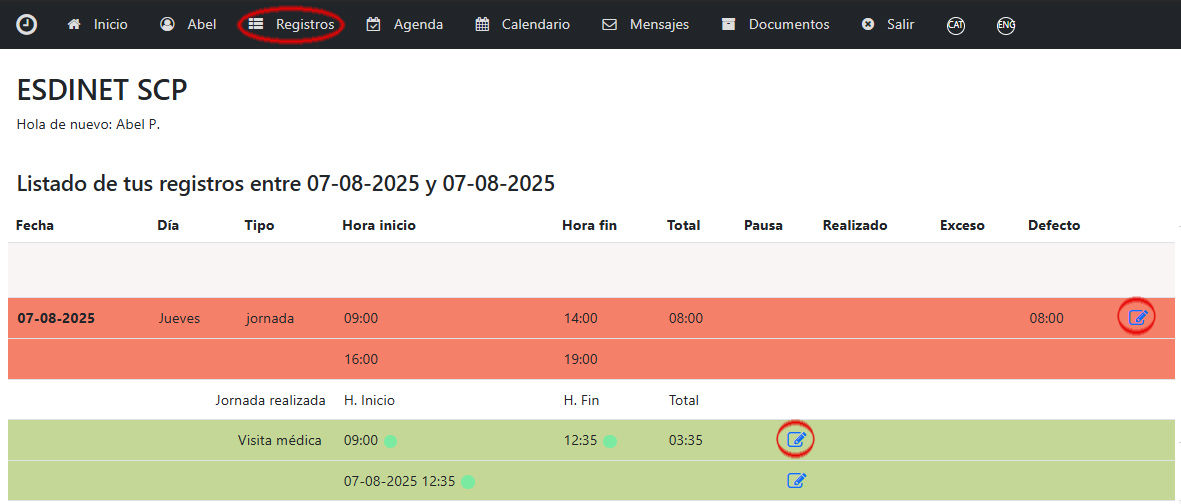Switch language to CAT
1181x504 pixels.
click(956, 25)
